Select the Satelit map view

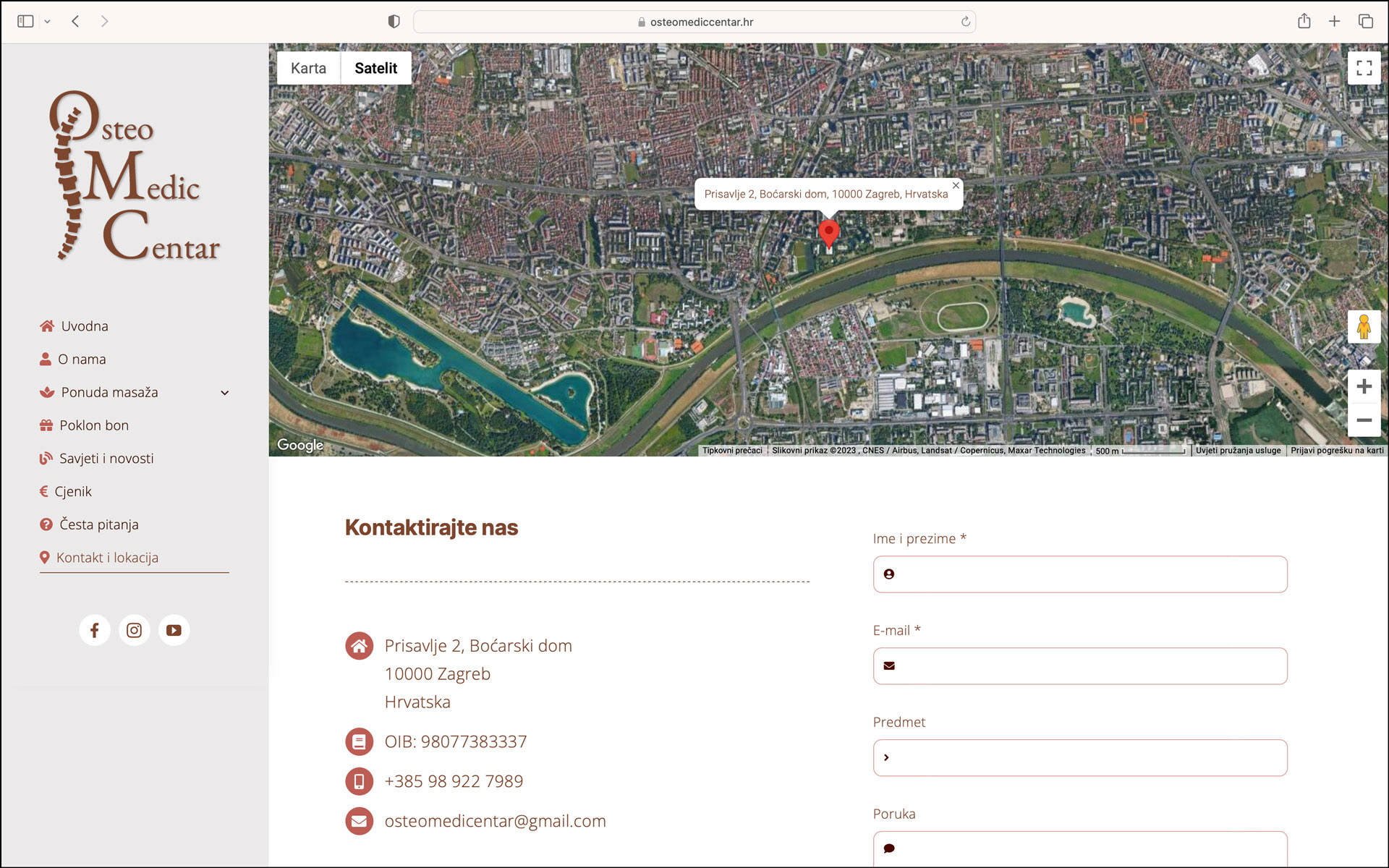point(375,68)
